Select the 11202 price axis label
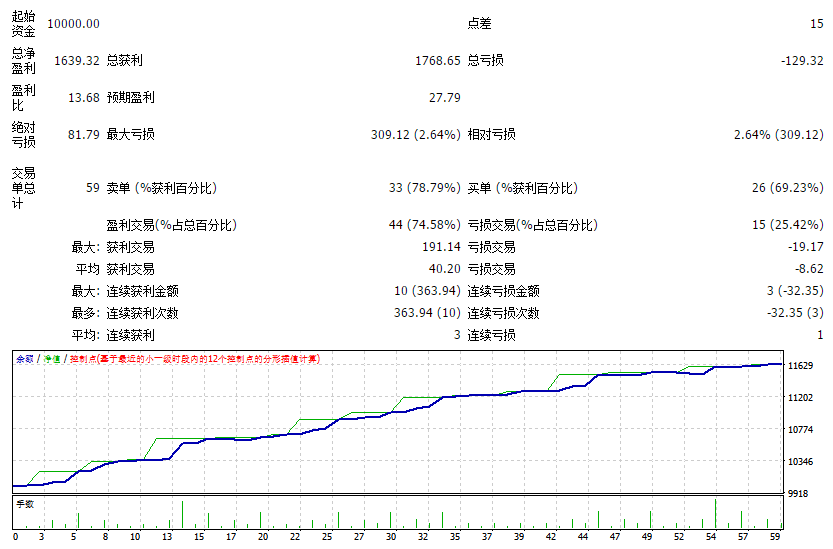Viewport: 833px width, 549px height. pyautogui.click(x=801, y=398)
